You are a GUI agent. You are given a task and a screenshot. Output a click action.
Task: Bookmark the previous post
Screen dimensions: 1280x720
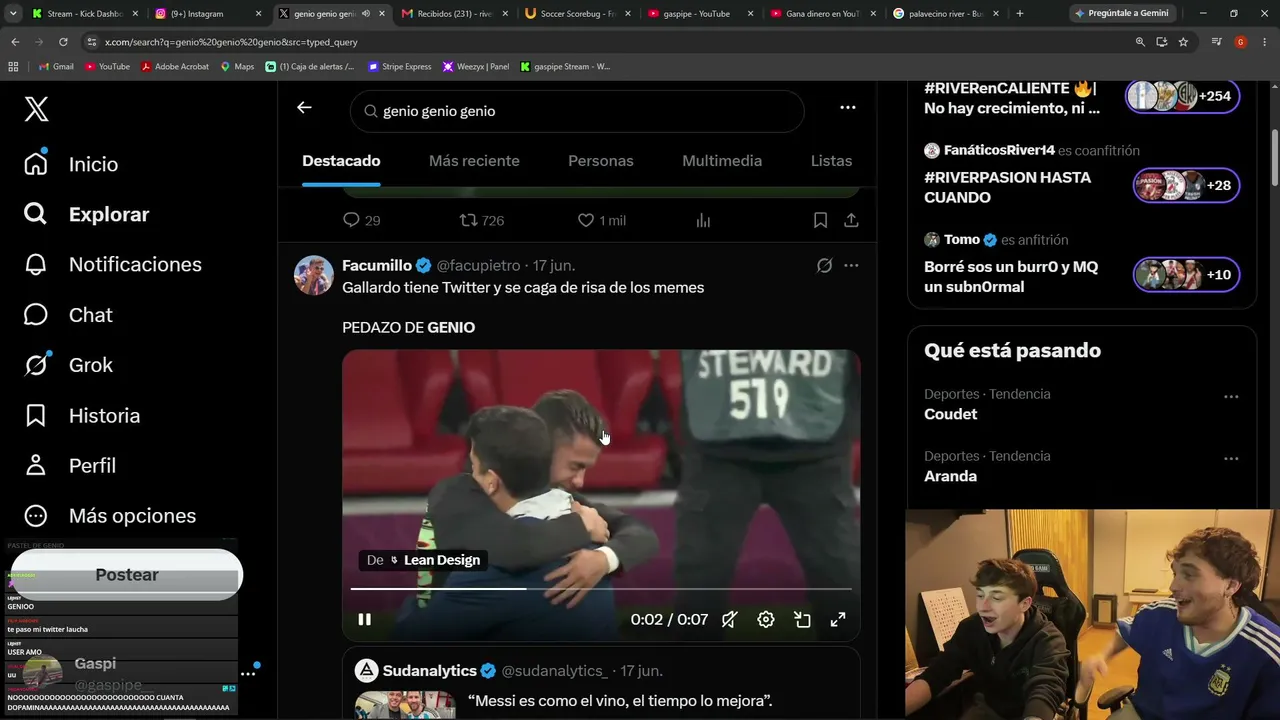[820, 220]
